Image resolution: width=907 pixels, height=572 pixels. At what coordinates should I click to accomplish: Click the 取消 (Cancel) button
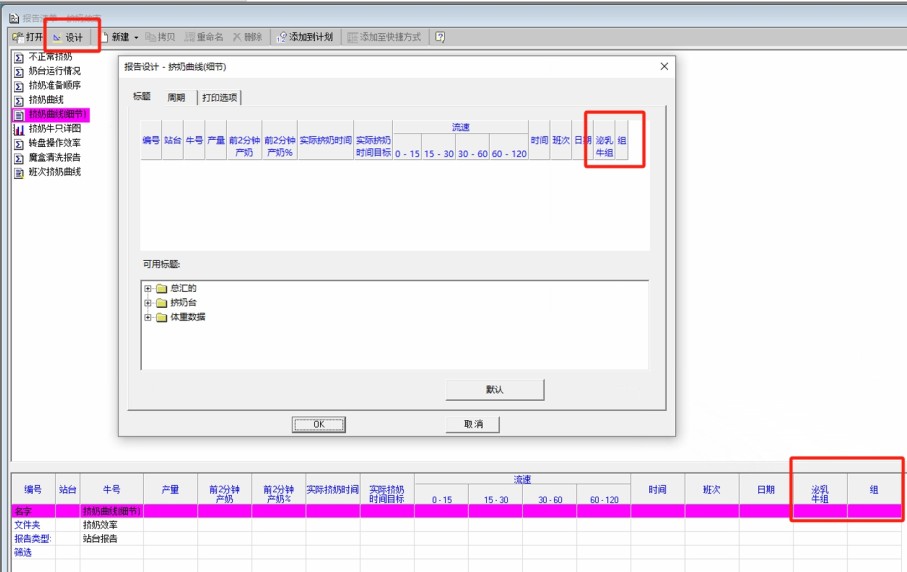coord(473,424)
